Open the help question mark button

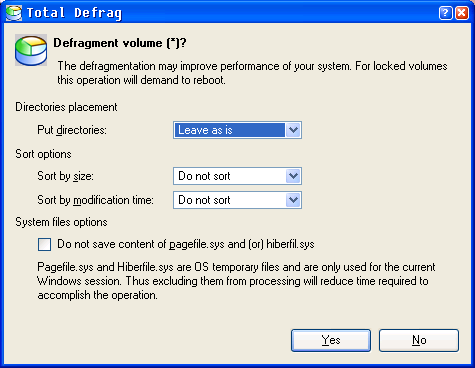point(446,13)
